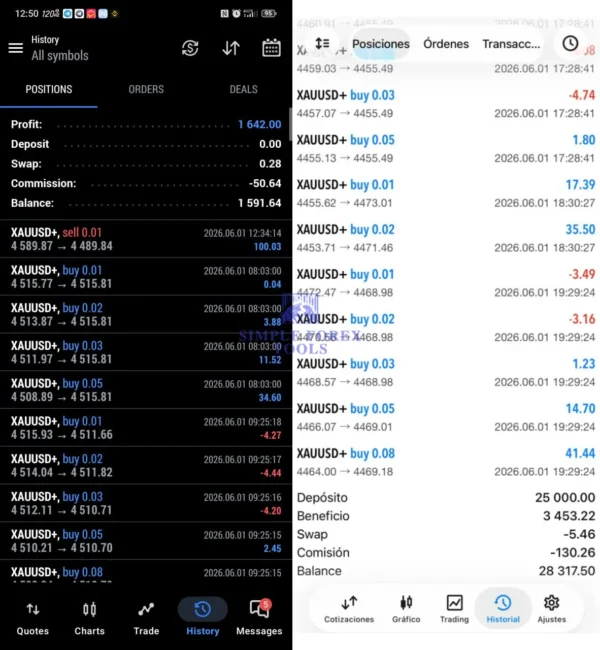
Task: Tap the Commission value -50.64
Action: pos(265,183)
